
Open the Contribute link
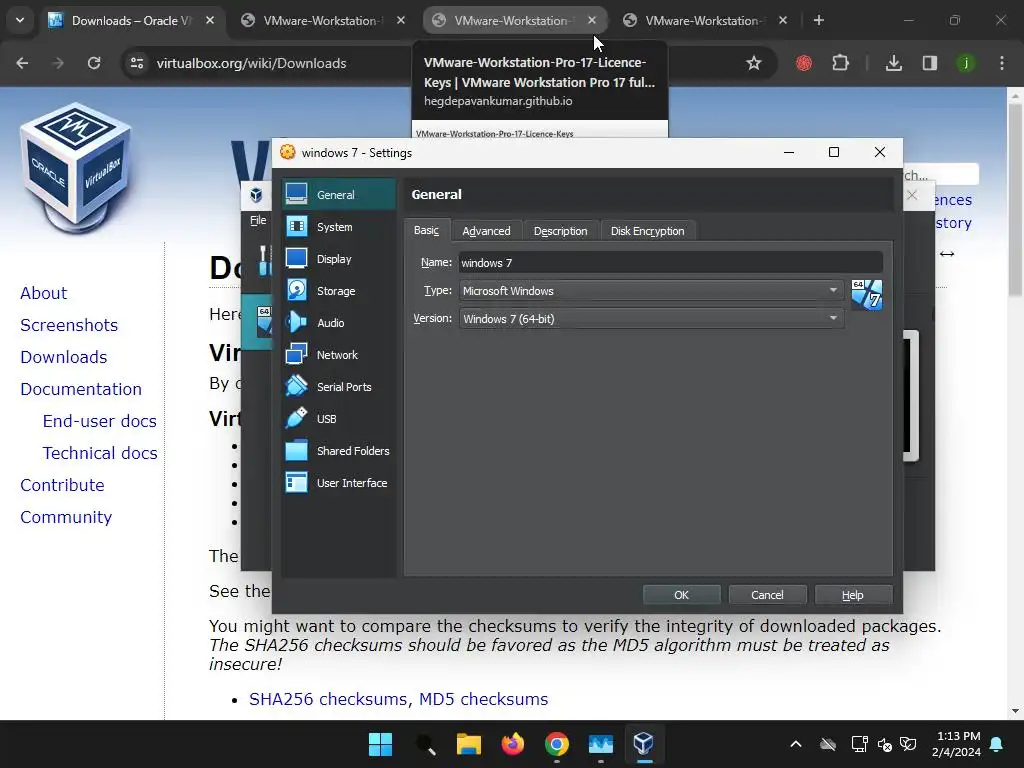click(x=62, y=485)
